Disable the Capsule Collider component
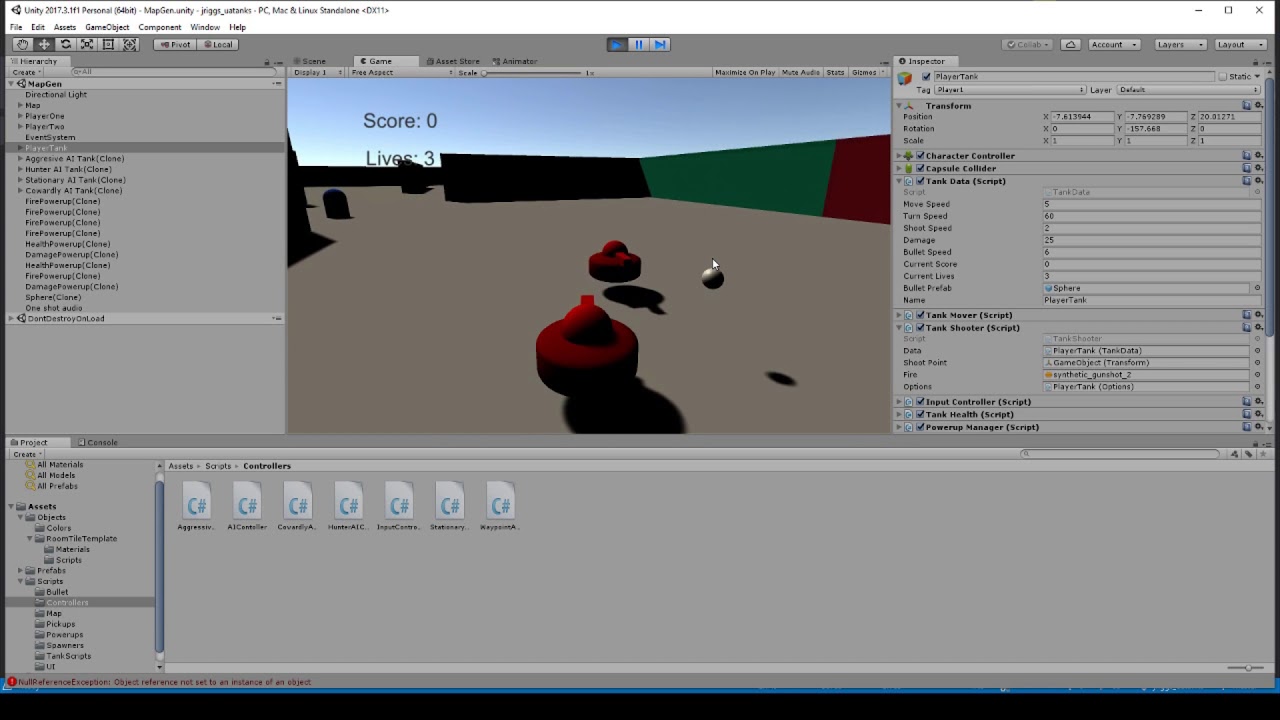1280x720 pixels. click(x=920, y=168)
